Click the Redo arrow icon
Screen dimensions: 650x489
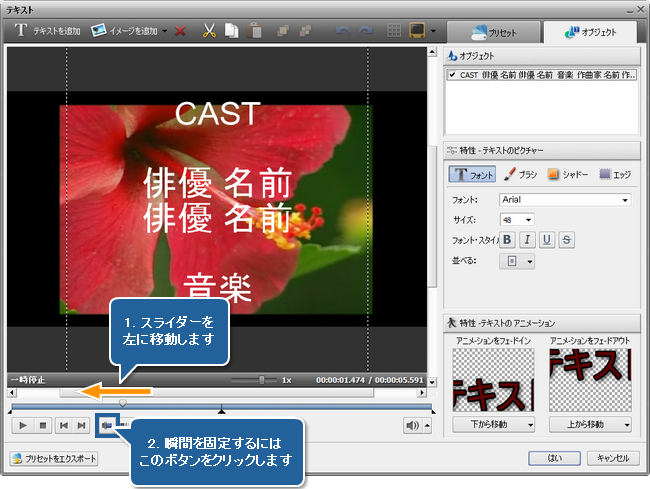(x=365, y=31)
